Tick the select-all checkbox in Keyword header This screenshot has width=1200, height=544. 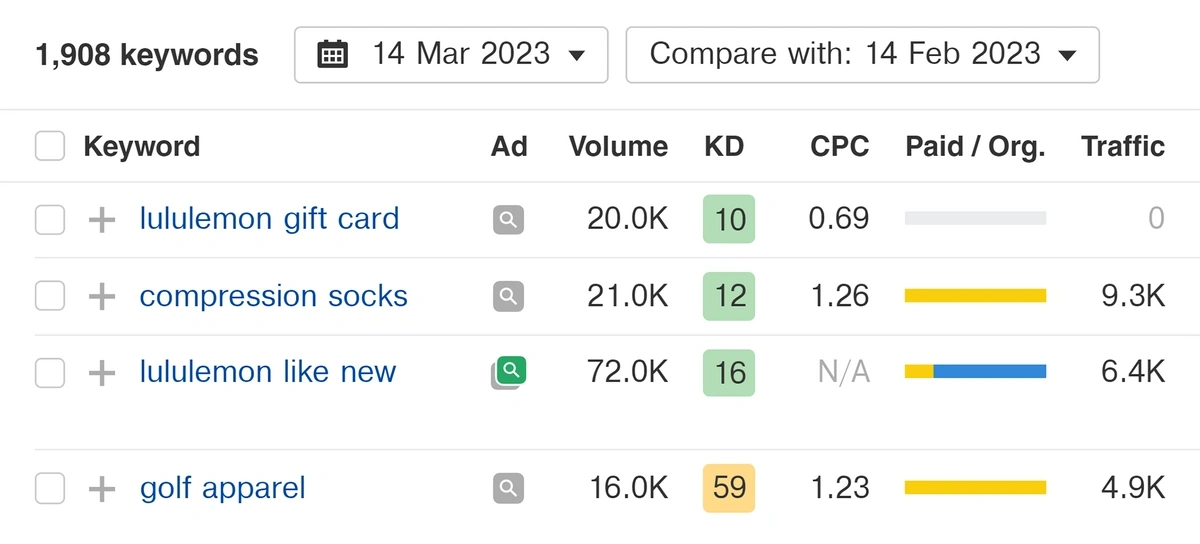pos(50,146)
